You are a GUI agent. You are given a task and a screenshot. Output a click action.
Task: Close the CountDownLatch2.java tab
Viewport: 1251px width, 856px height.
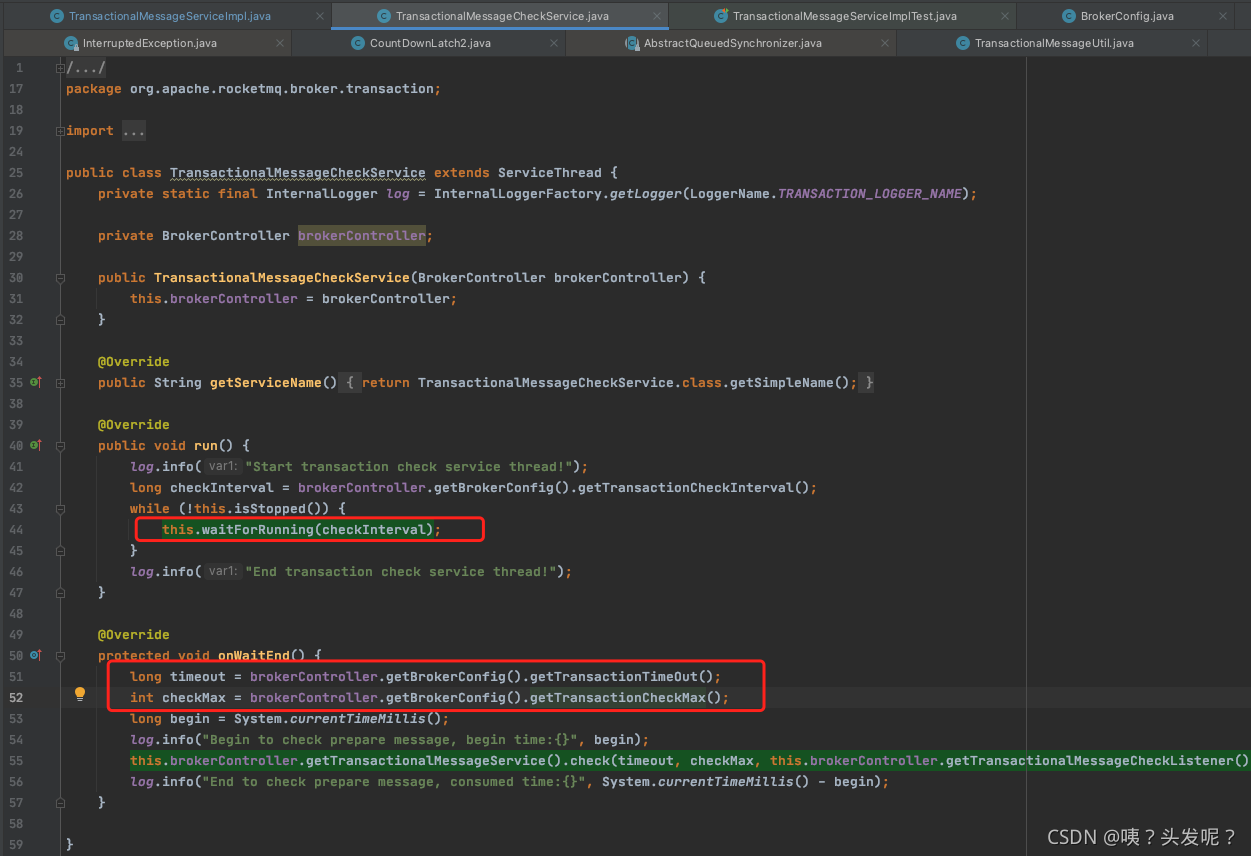[x=555, y=43]
